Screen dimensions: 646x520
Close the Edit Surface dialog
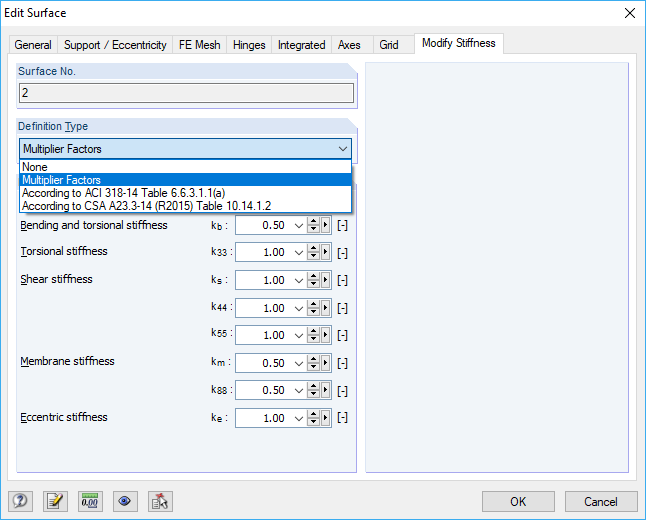[630, 13]
